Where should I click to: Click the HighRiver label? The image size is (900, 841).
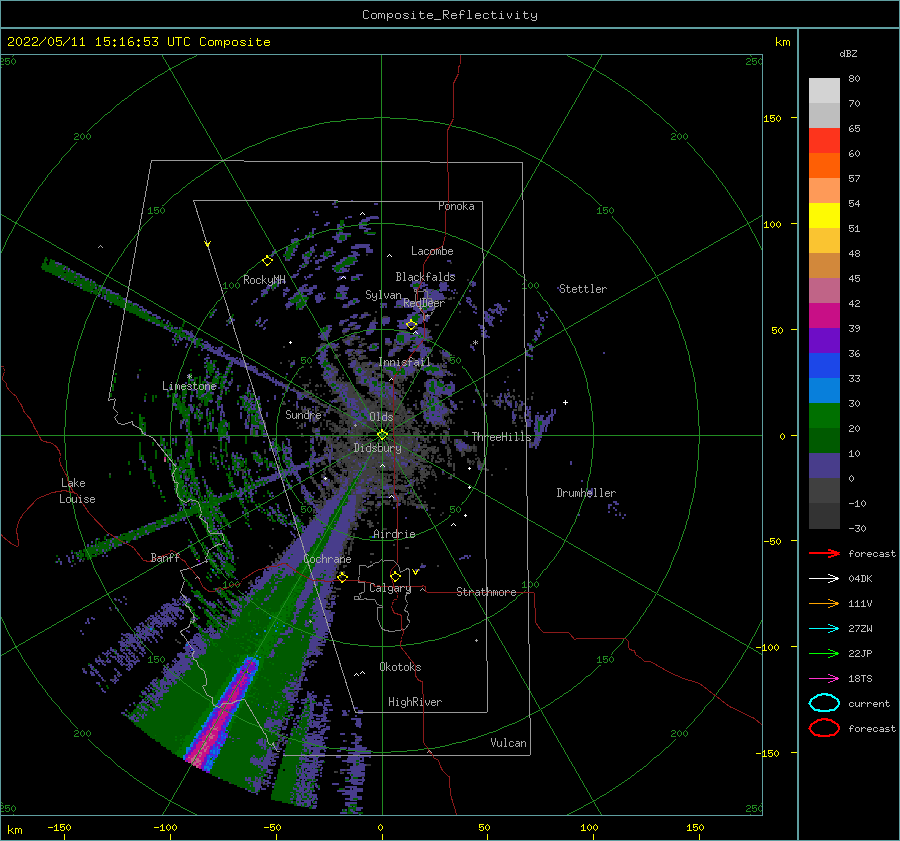(415, 702)
